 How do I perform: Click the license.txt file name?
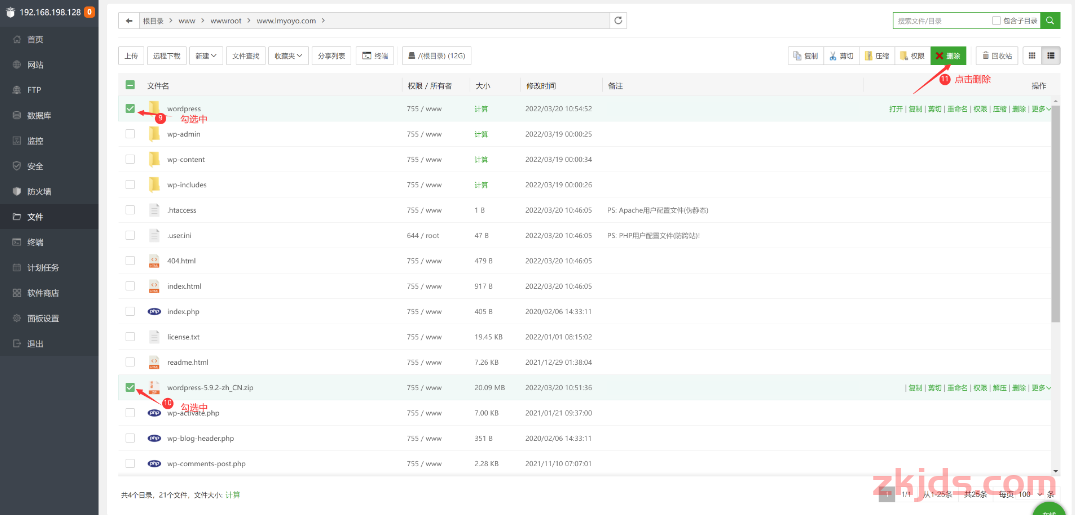(x=183, y=337)
